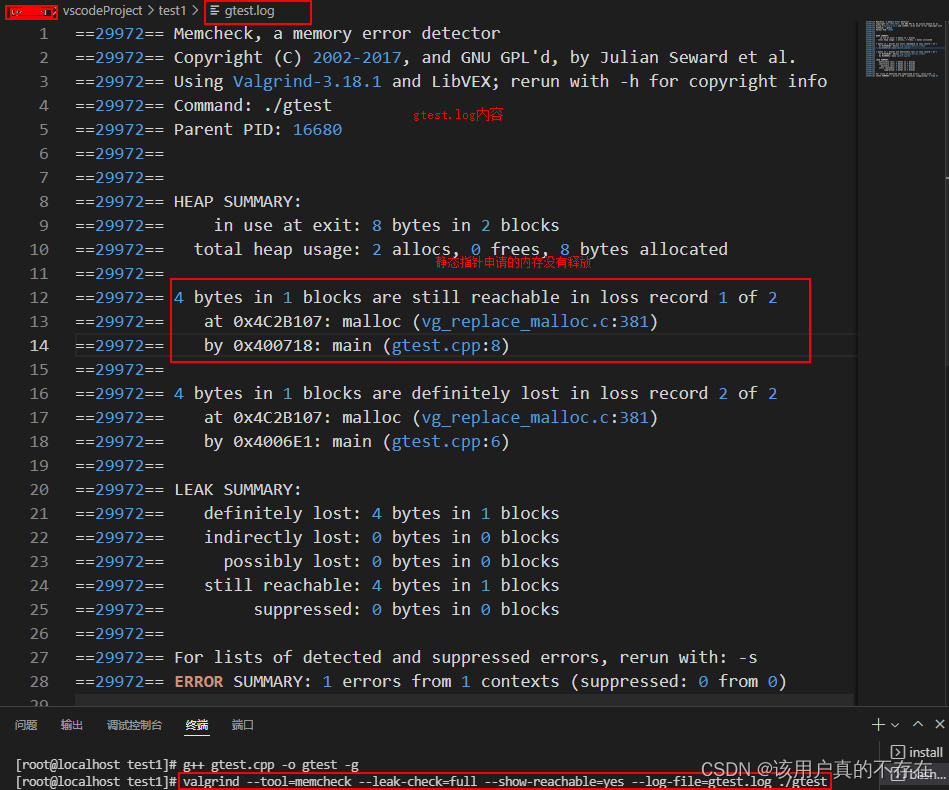Click 'in use at exit:' text on line 9
Viewport: 949px width, 790px height.
287,225
